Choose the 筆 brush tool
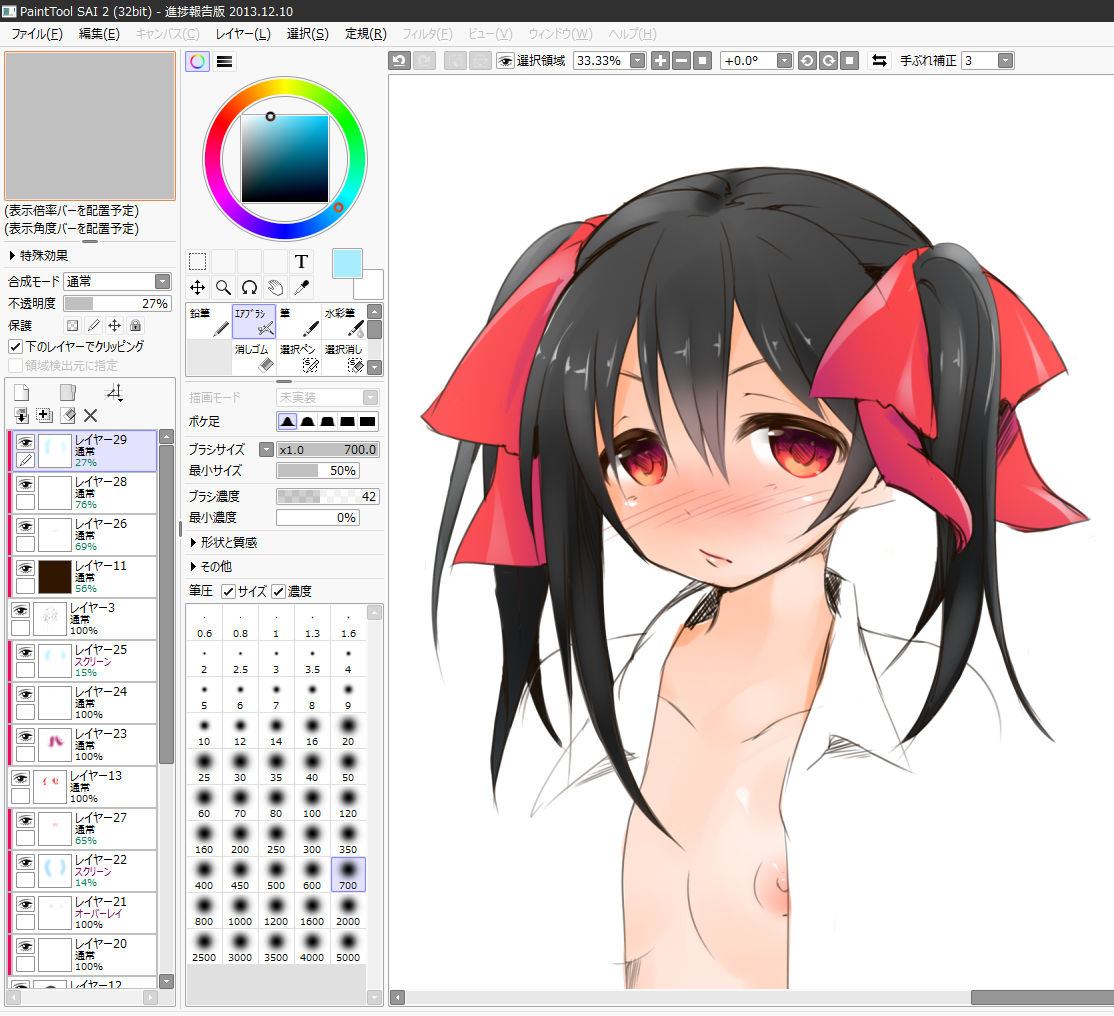 click(x=299, y=322)
